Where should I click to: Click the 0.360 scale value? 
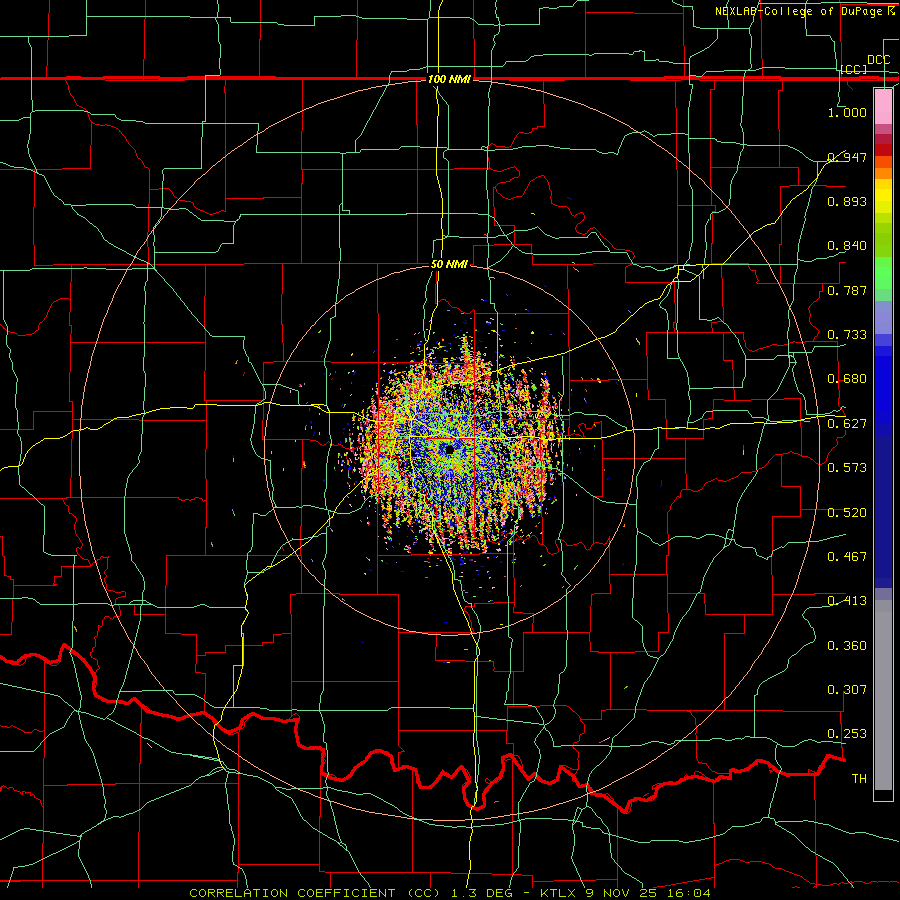[x=847, y=646]
